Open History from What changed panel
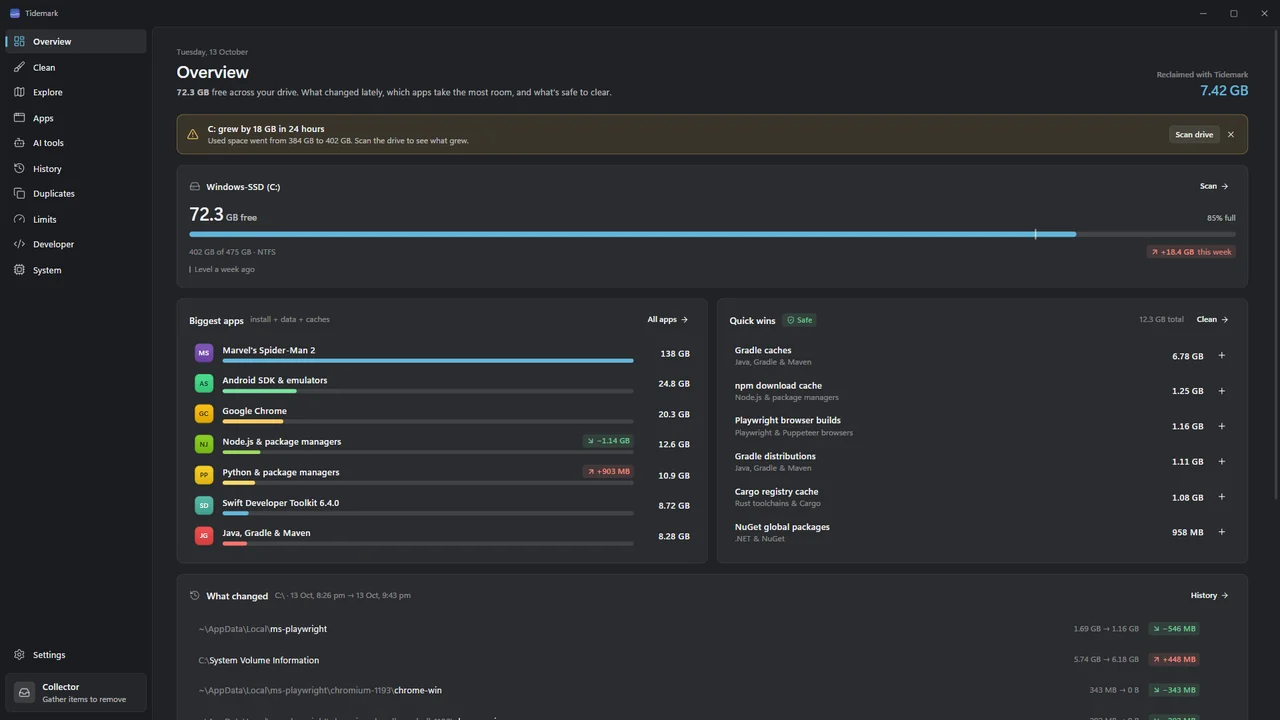 point(1209,595)
